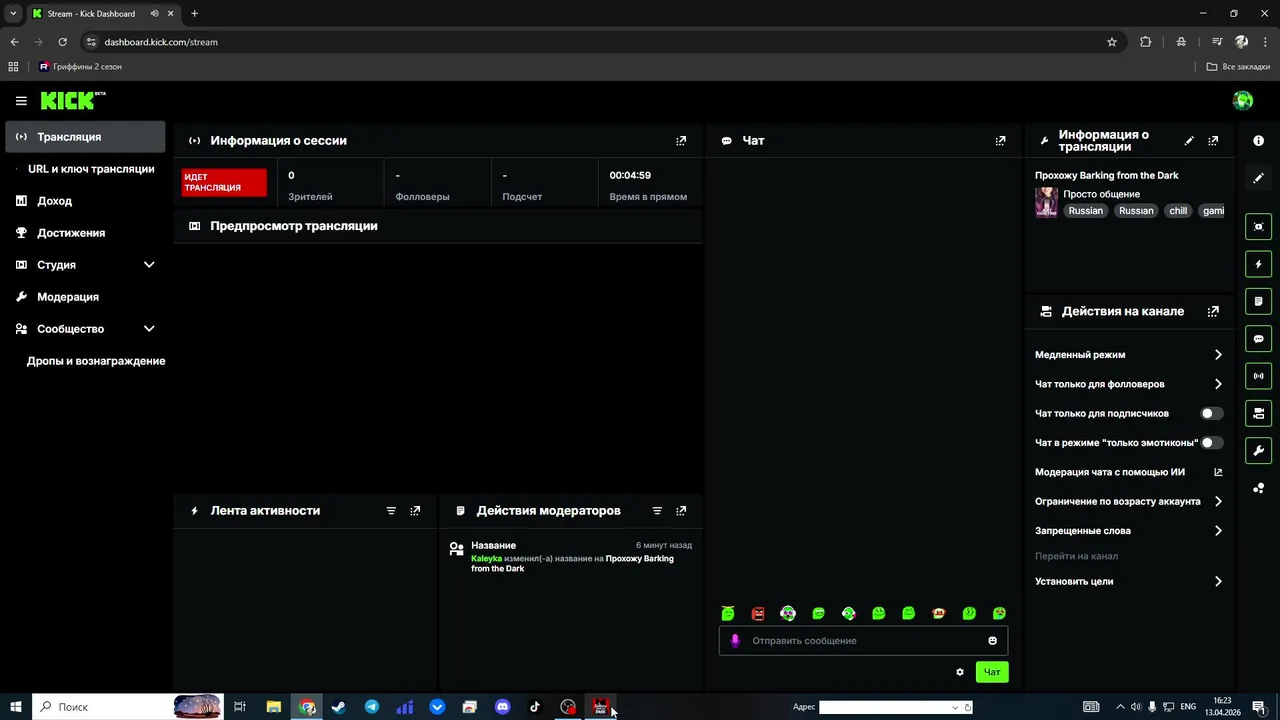Image resolution: width=1280 pixels, height=720 pixels.
Task: Toggle moderator actions document widget in right sidebar
Action: click(1259, 301)
